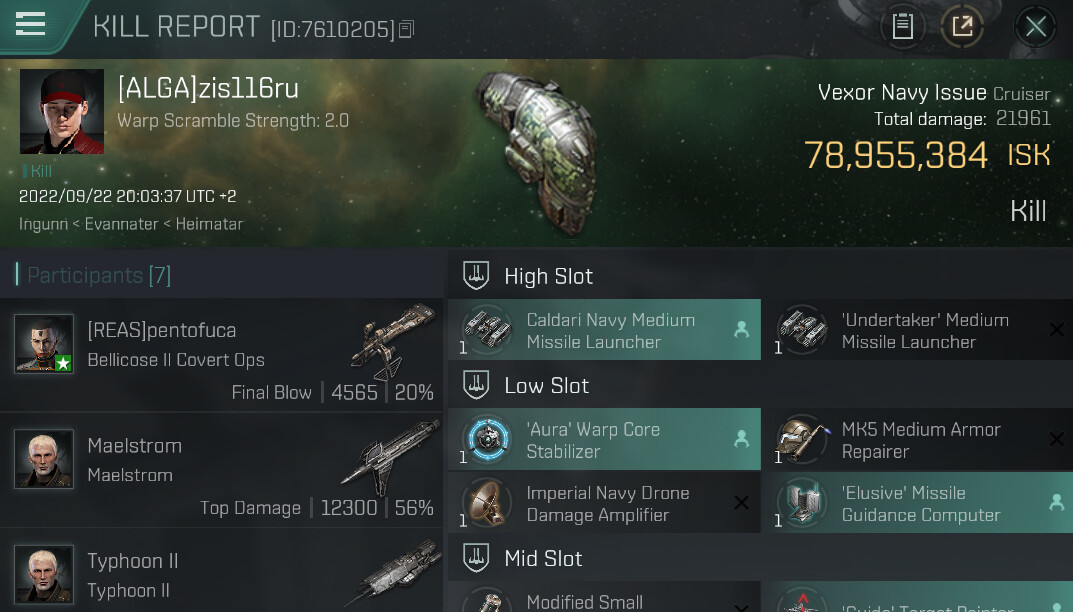Image resolution: width=1073 pixels, height=612 pixels.
Task: Open the Ingunn system location link
Action: [43, 224]
